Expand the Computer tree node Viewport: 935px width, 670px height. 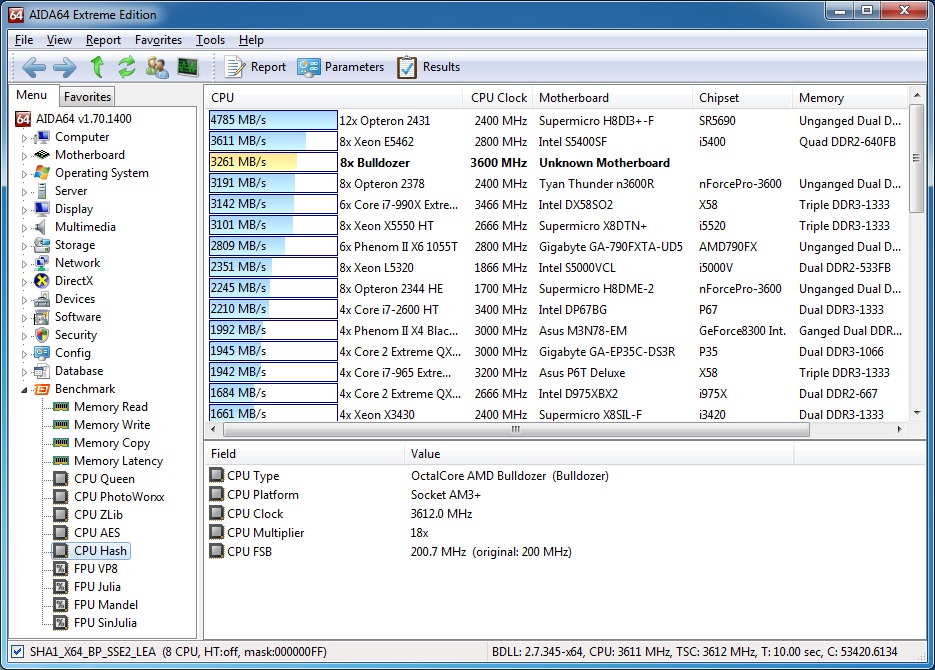(24, 138)
